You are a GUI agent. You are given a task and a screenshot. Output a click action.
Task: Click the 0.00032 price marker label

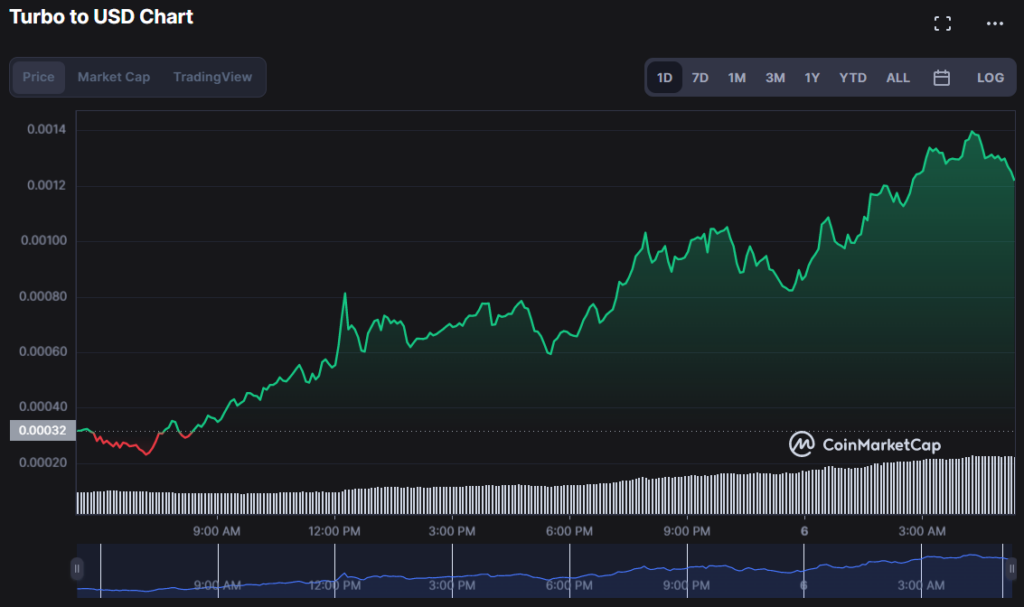coord(42,431)
